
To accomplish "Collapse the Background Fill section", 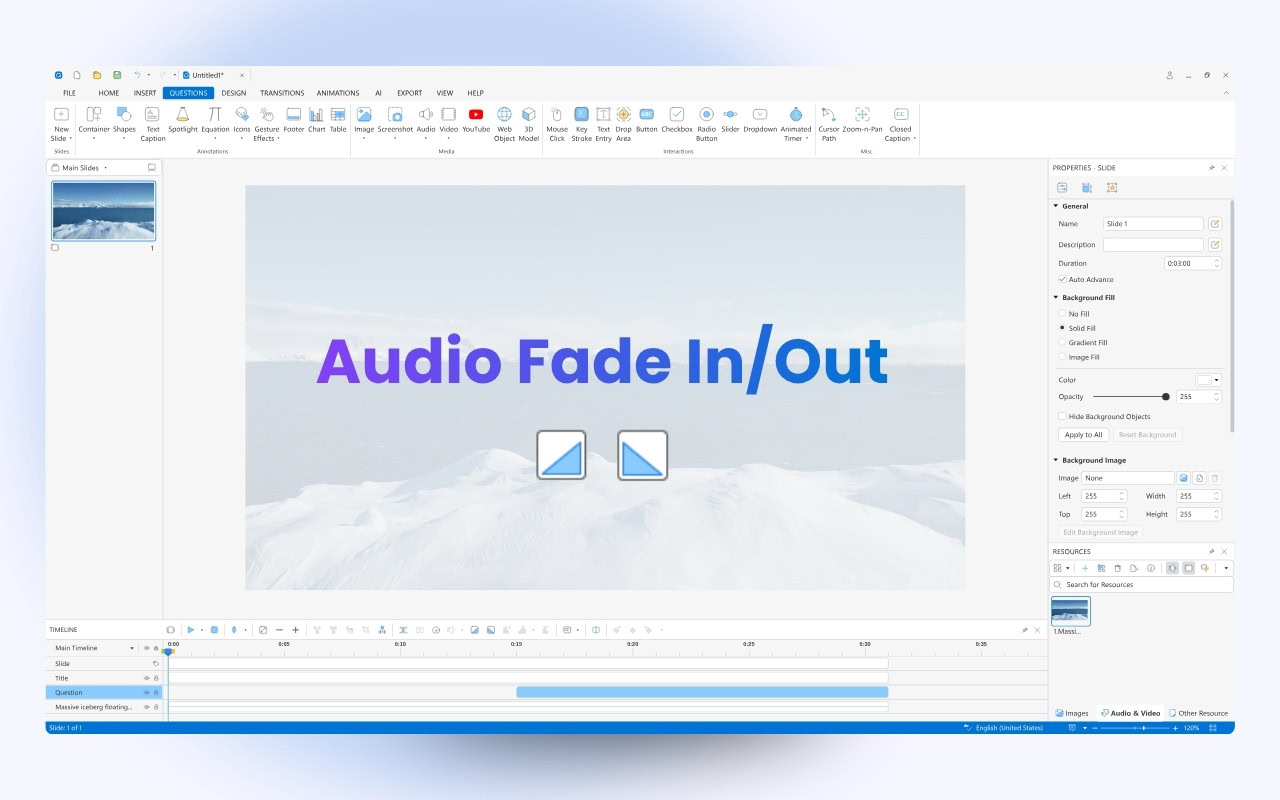I will click(1055, 298).
